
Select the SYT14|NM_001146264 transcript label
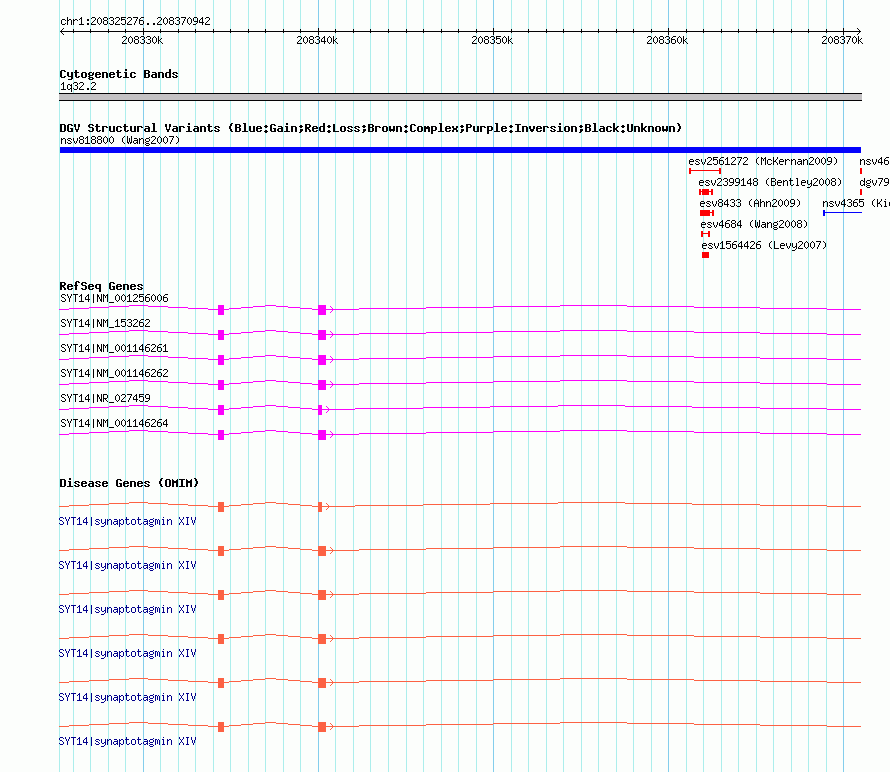[114, 423]
